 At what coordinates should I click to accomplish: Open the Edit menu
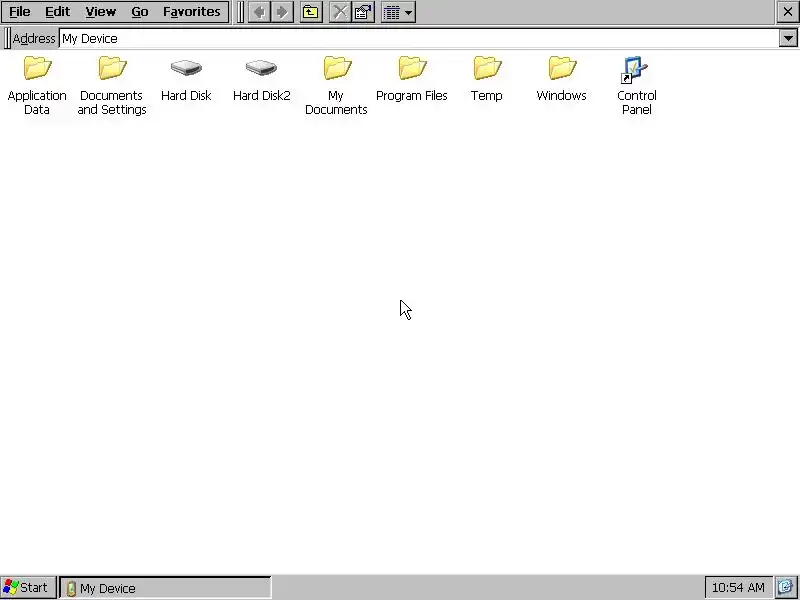[x=57, y=12]
